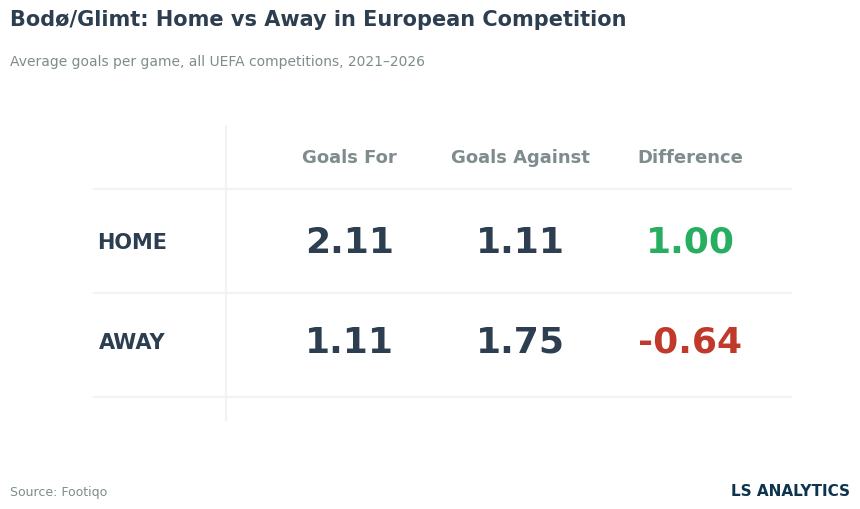This screenshot has height=509, width=860.
Task: Click the away Goals Against value 1.75
Action: [520, 341]
